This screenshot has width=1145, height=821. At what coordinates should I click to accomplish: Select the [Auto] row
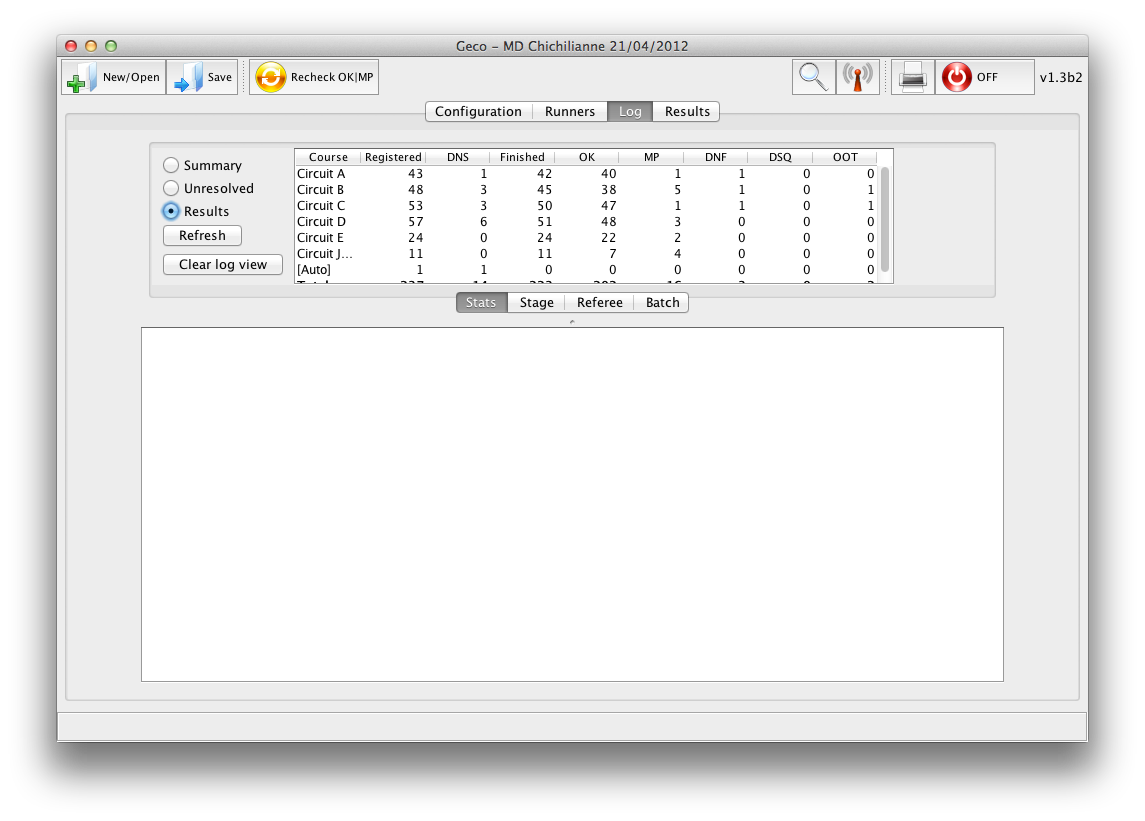coord(586,270)
